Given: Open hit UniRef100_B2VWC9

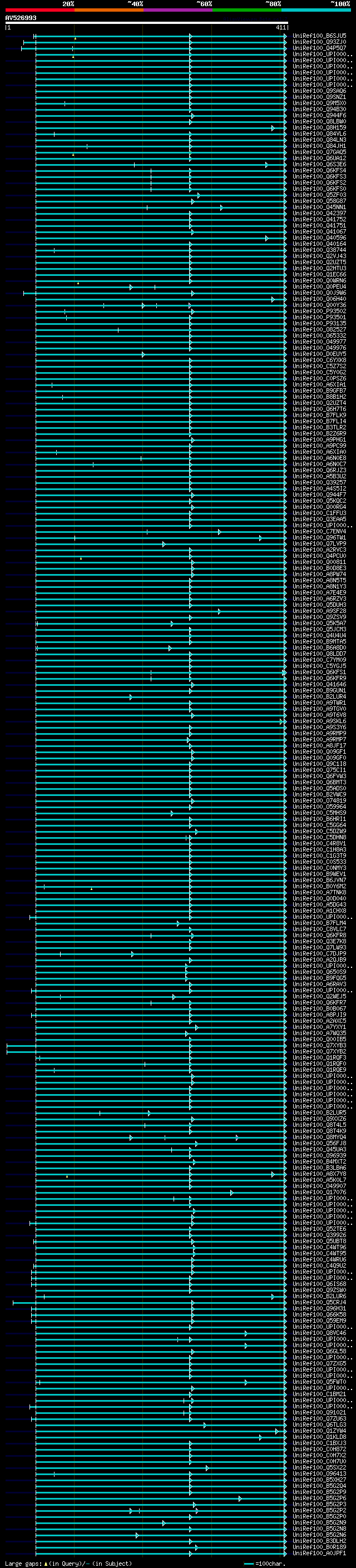Looking at the screenshot, I should point(319,794).
